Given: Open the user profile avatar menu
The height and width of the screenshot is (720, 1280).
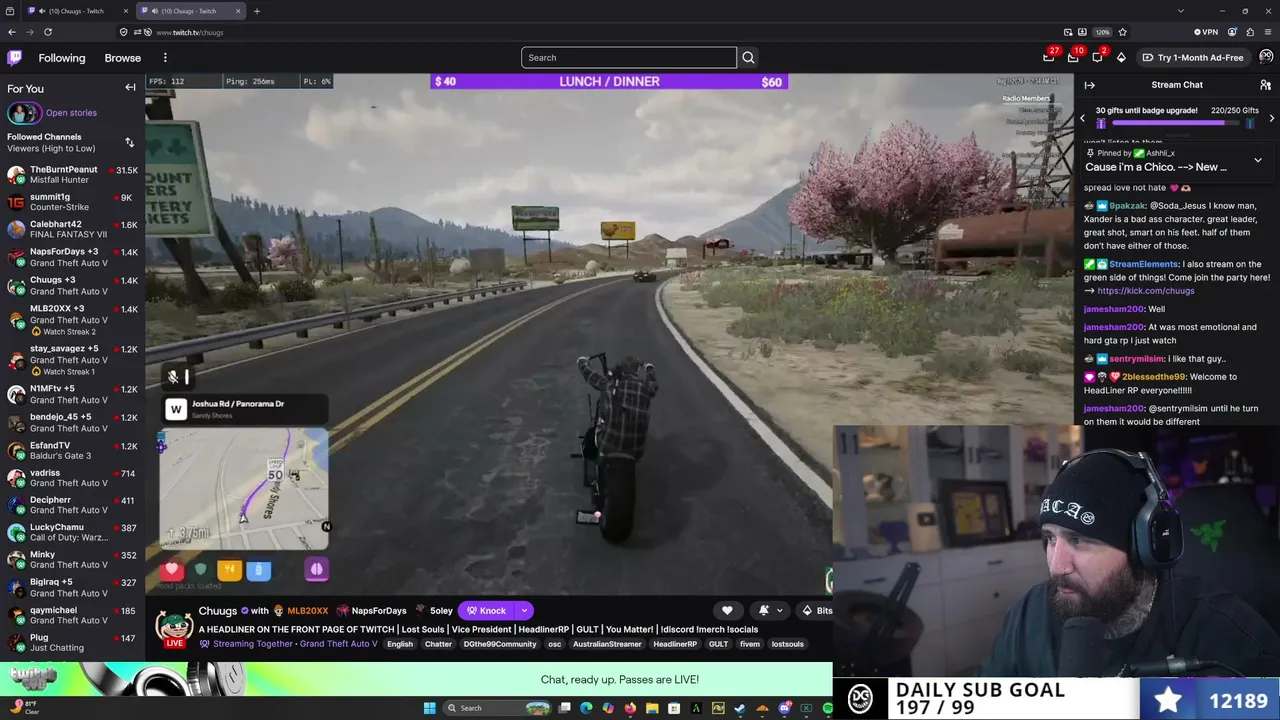Looking at the screenshot, I should tap(1266, 57).
